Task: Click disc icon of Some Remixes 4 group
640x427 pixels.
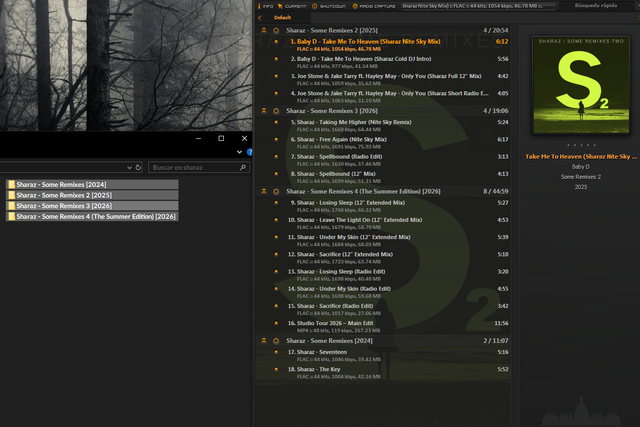Action: point(276,191)
